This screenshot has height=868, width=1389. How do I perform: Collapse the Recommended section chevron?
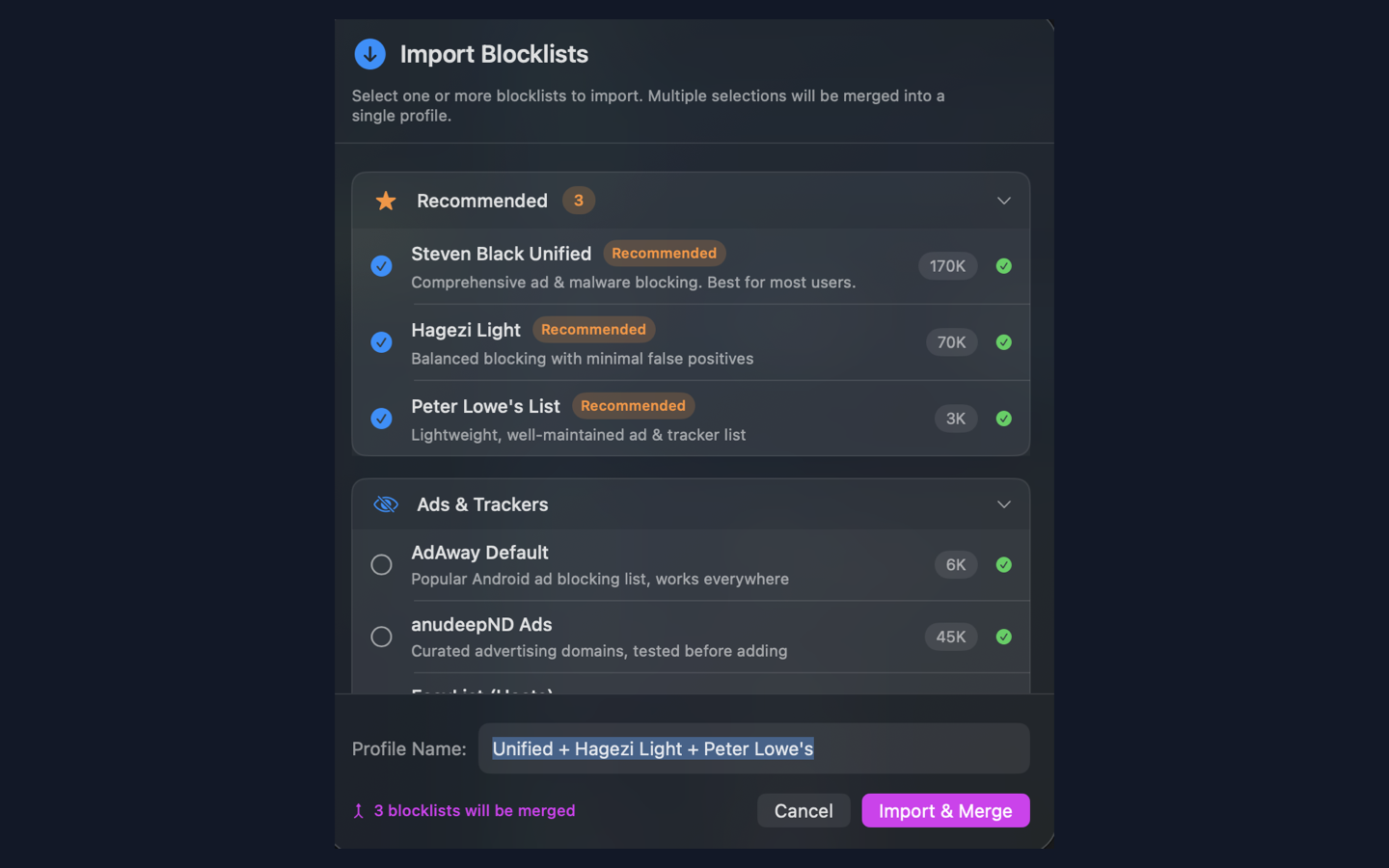(x=1004, y=201)
